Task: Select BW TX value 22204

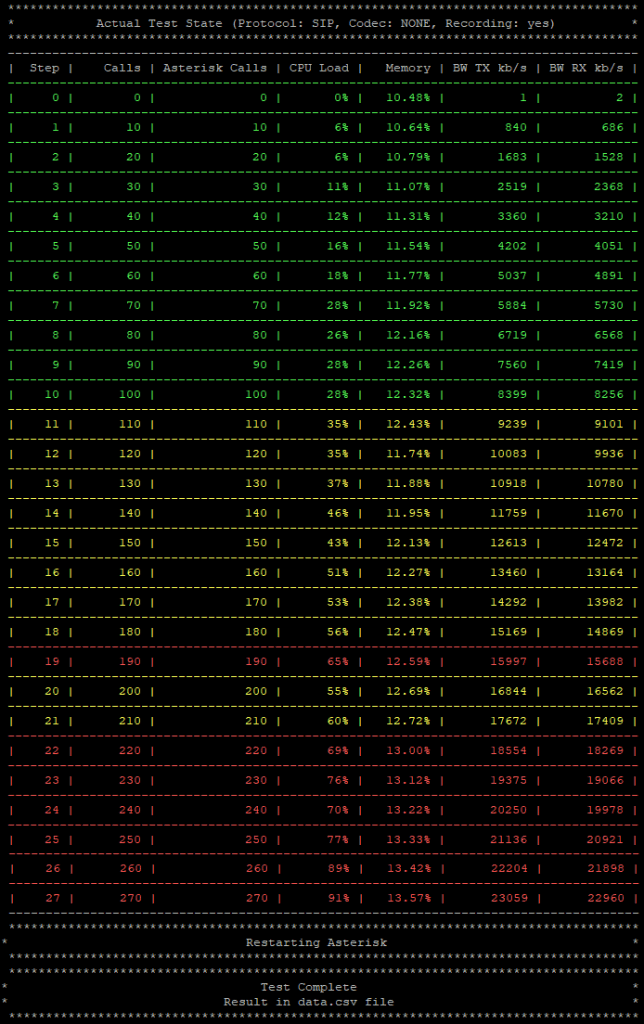Action: (x=509, y=869)
